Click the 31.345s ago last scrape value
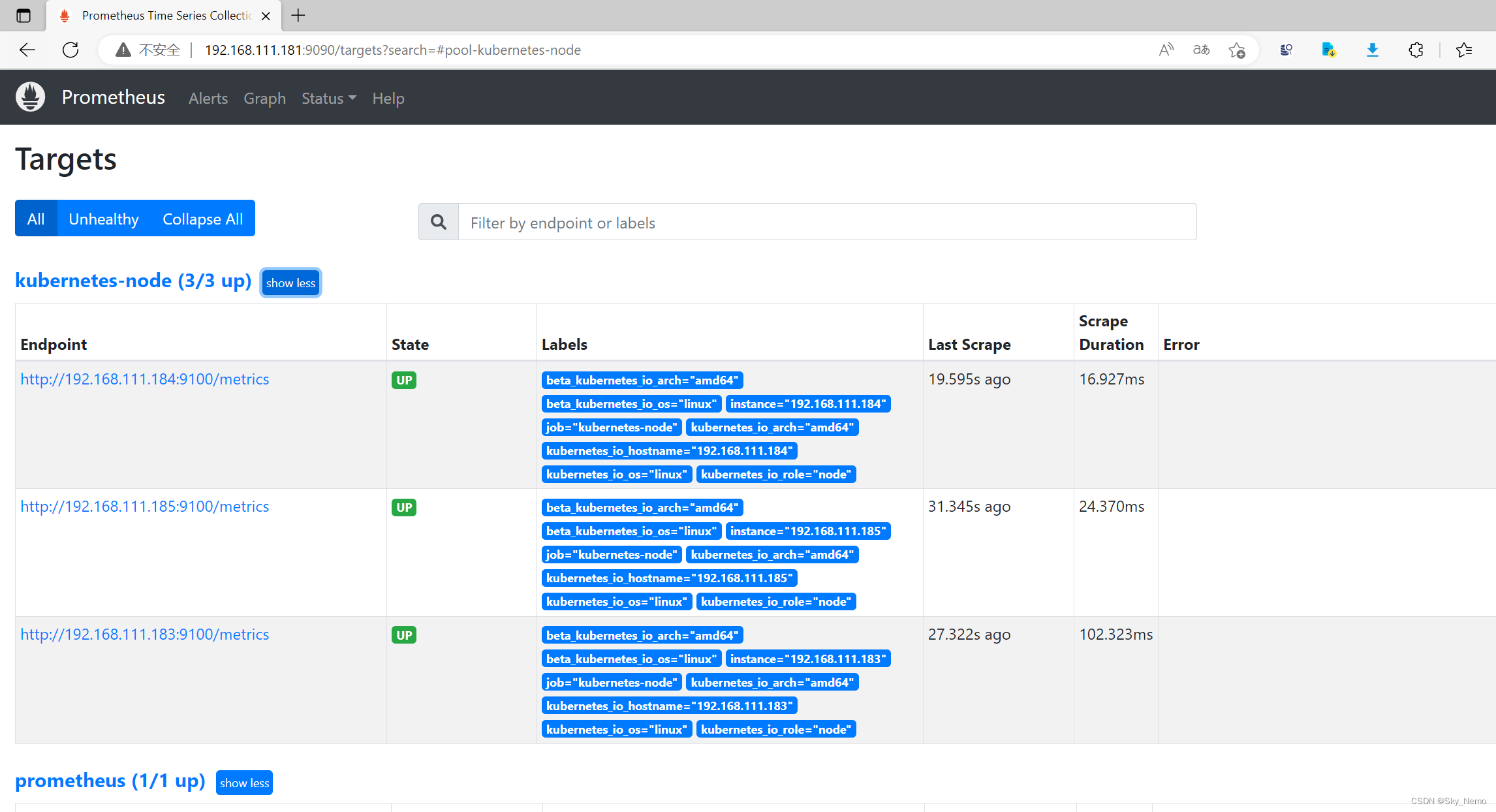 pos(969,507)
